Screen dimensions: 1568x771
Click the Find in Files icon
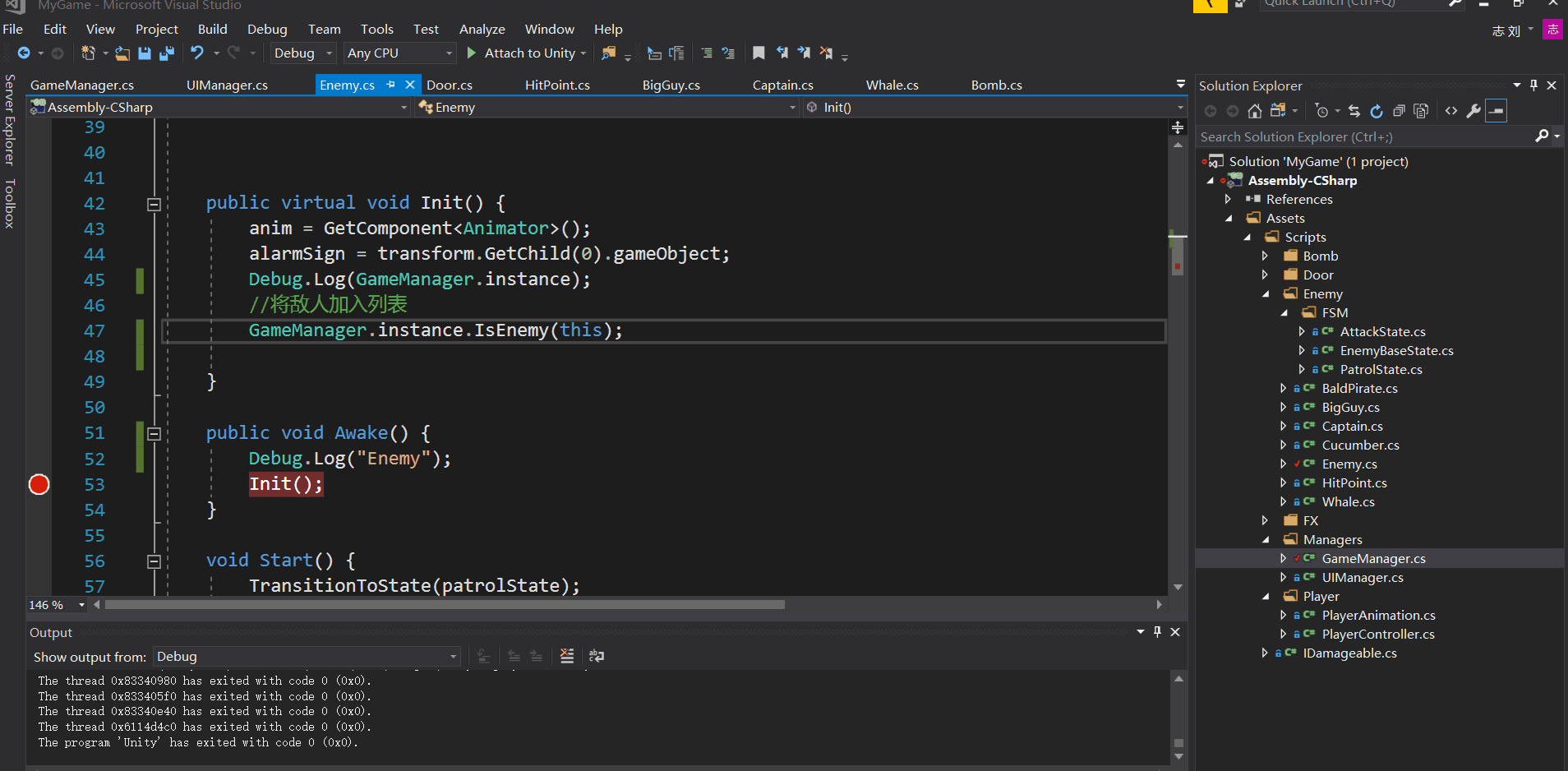click(608, 53)
